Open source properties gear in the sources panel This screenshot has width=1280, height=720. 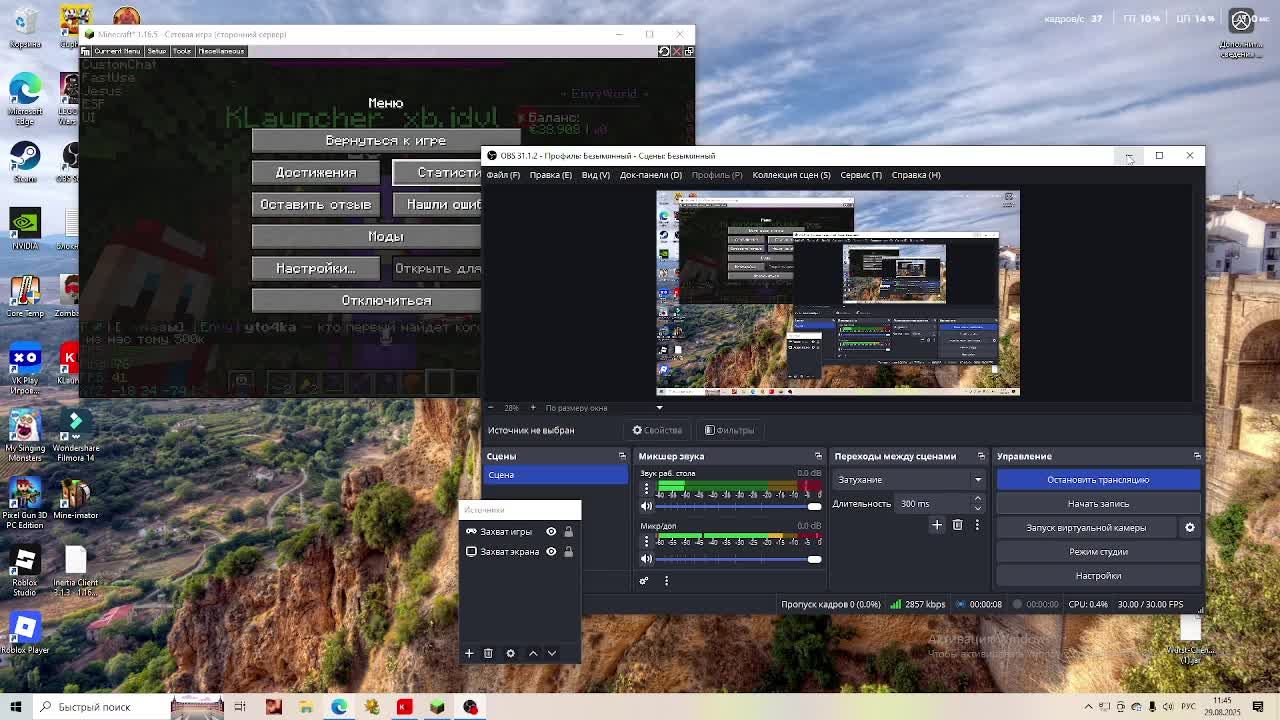coord(510,653)
